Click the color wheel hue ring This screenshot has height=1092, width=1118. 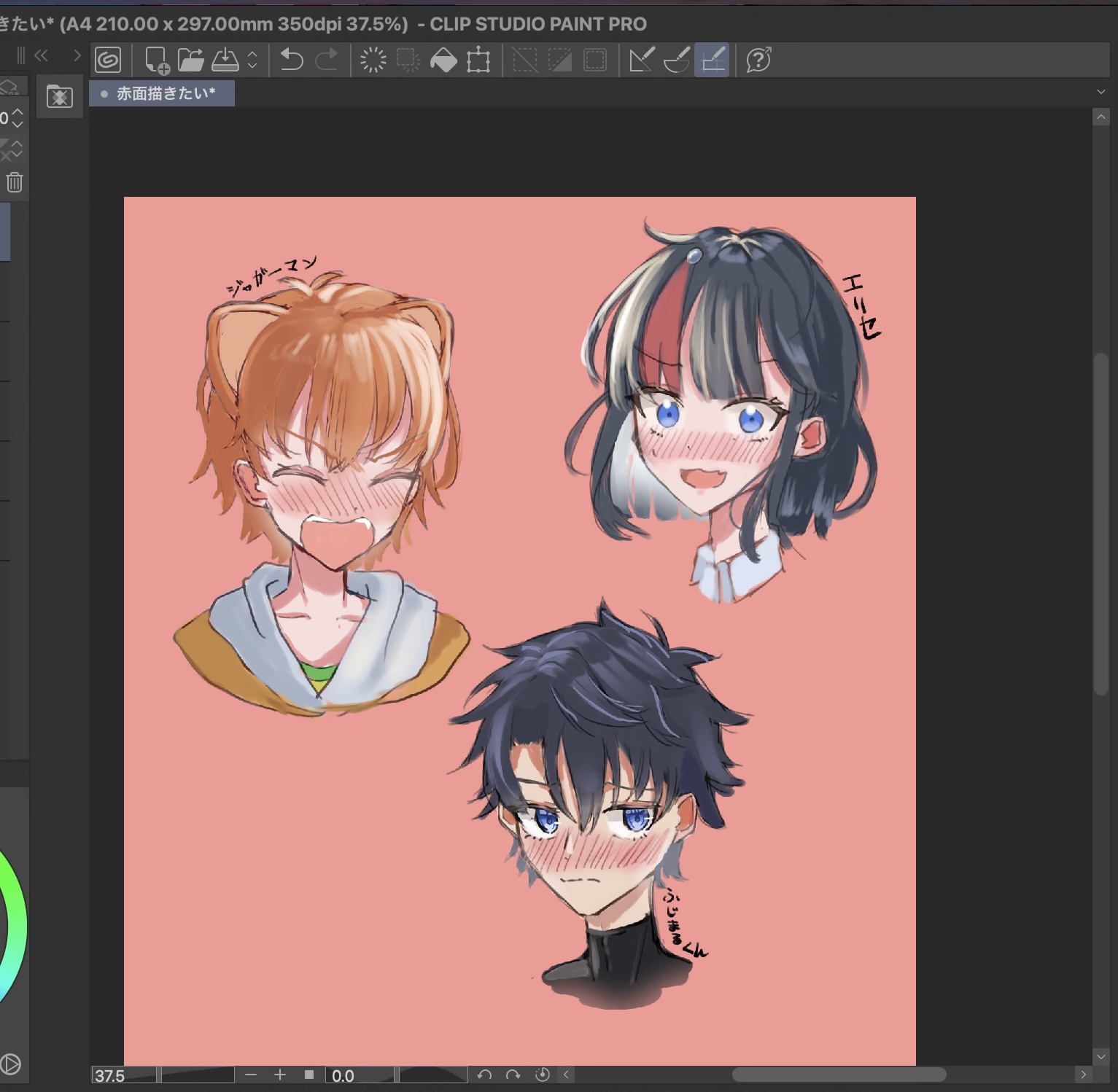pyautogui.click(x=16, y=926)
